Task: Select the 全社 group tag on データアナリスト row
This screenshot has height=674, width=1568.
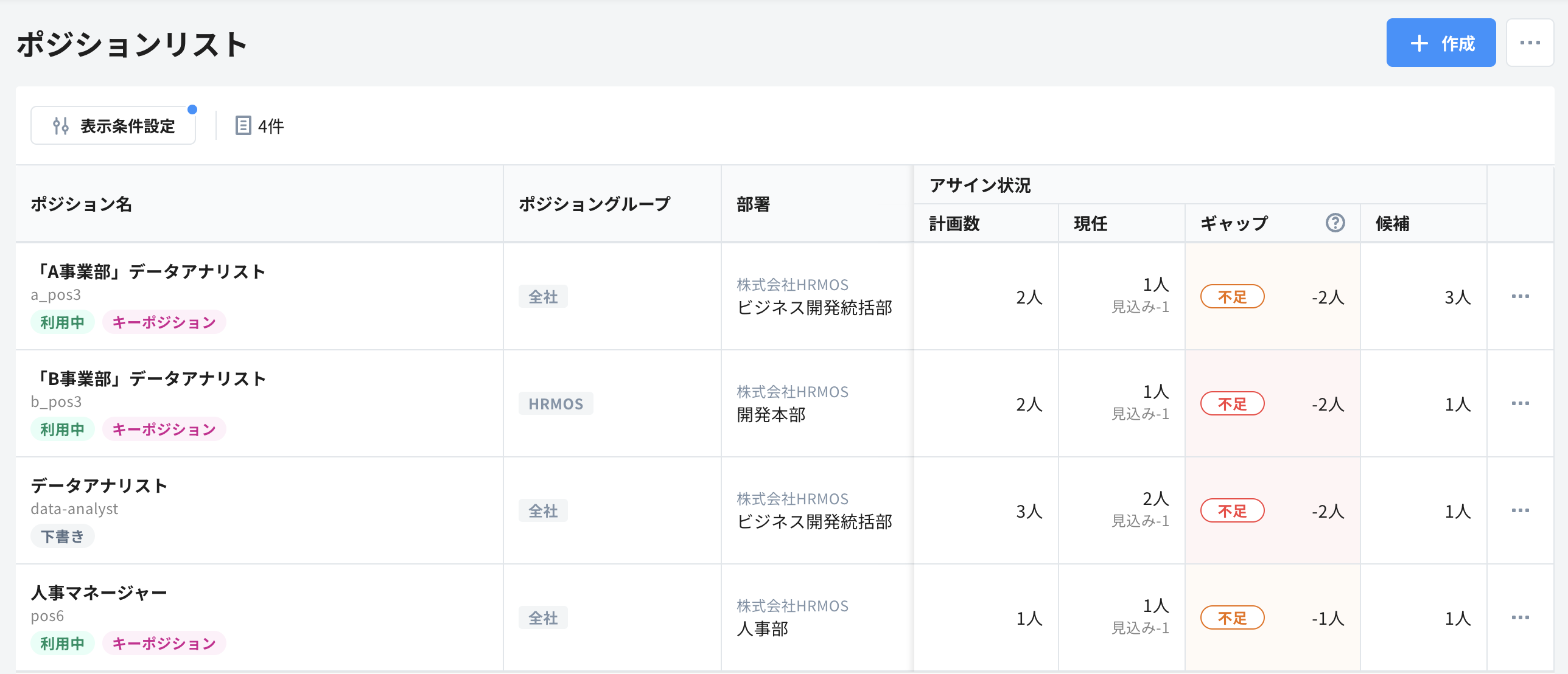Action: tap(542, 511)
